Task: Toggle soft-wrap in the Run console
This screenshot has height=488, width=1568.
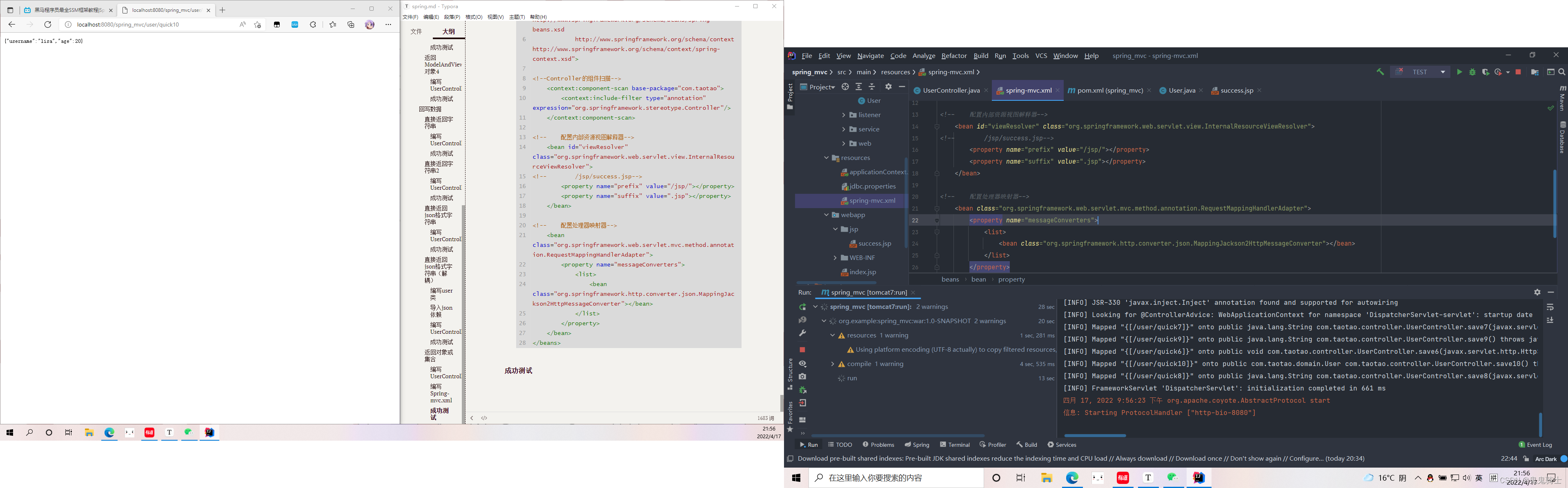Action: click(x=1550, y=307)
